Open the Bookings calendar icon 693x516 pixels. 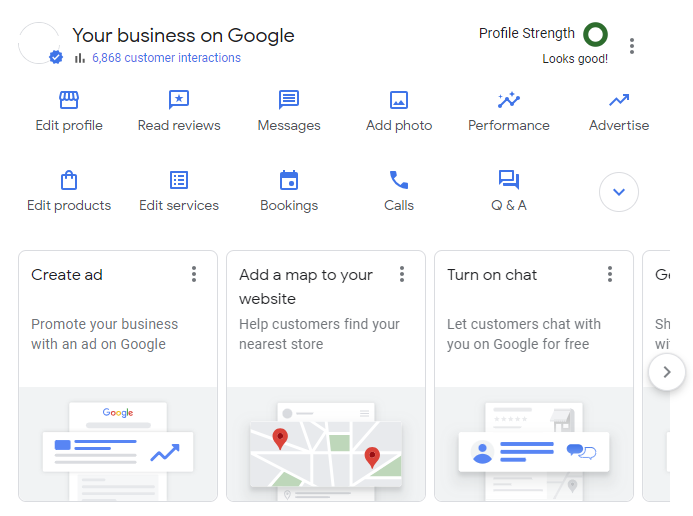coord(289,180)
